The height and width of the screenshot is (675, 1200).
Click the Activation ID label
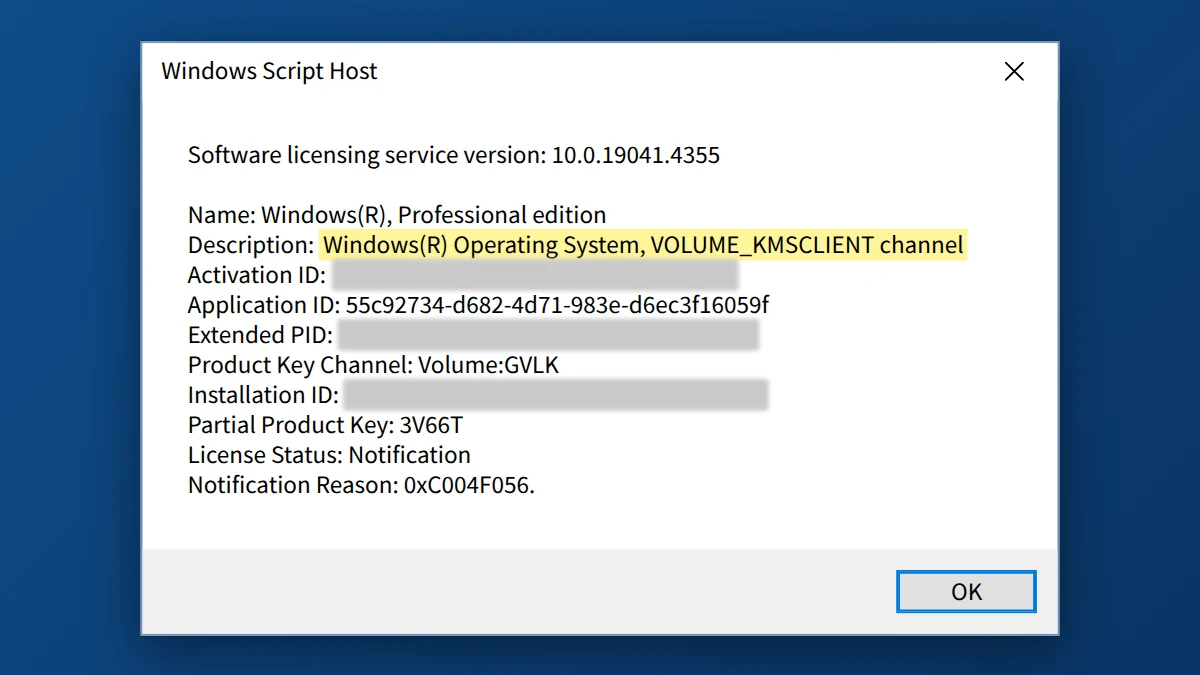(257, 275)
